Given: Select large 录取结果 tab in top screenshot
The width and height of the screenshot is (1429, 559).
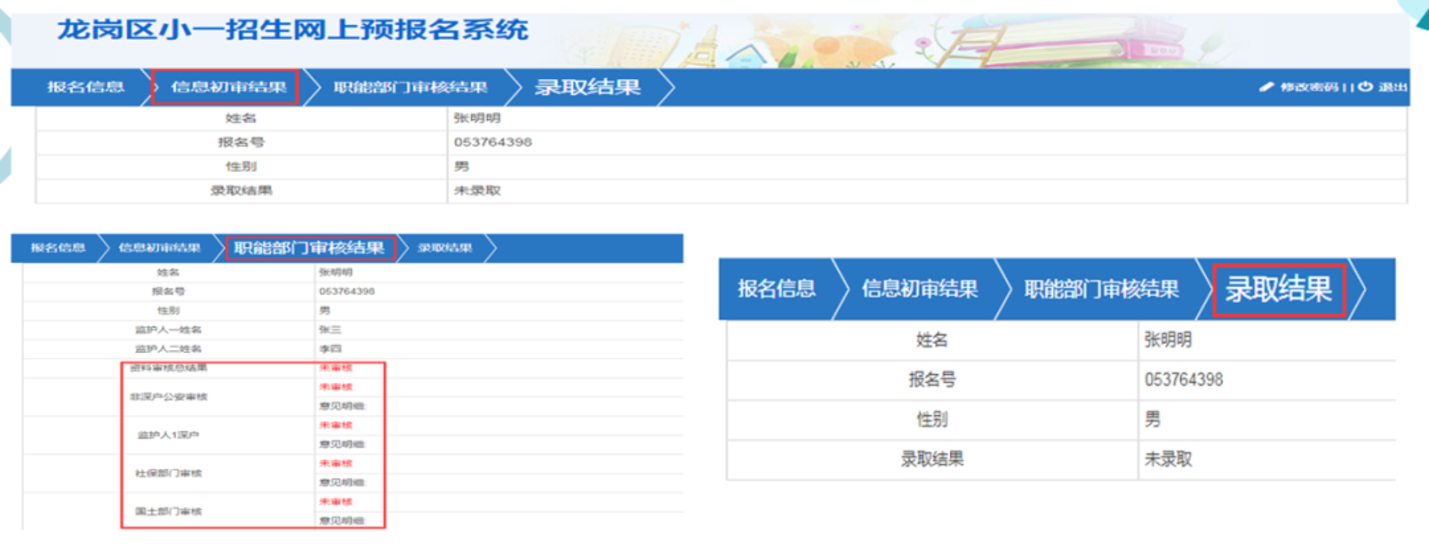Looking at the screenshot, I should click(588, 87).
